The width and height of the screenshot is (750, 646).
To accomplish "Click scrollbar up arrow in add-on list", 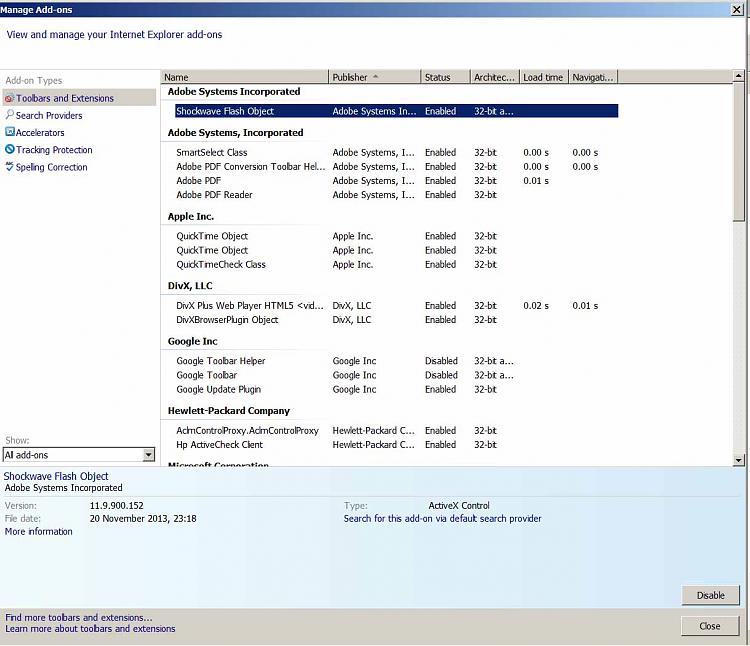I will [x=739, y=76].
